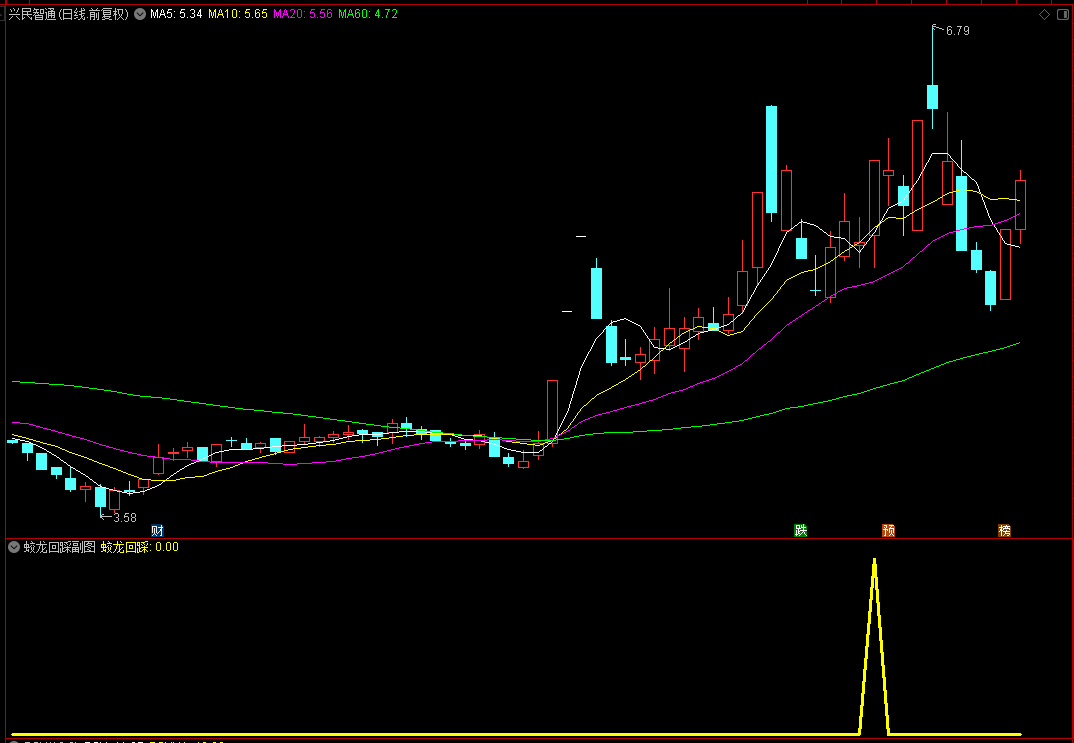Click the 兴民智通(日线.前复权) chart title

coord(68,14)
